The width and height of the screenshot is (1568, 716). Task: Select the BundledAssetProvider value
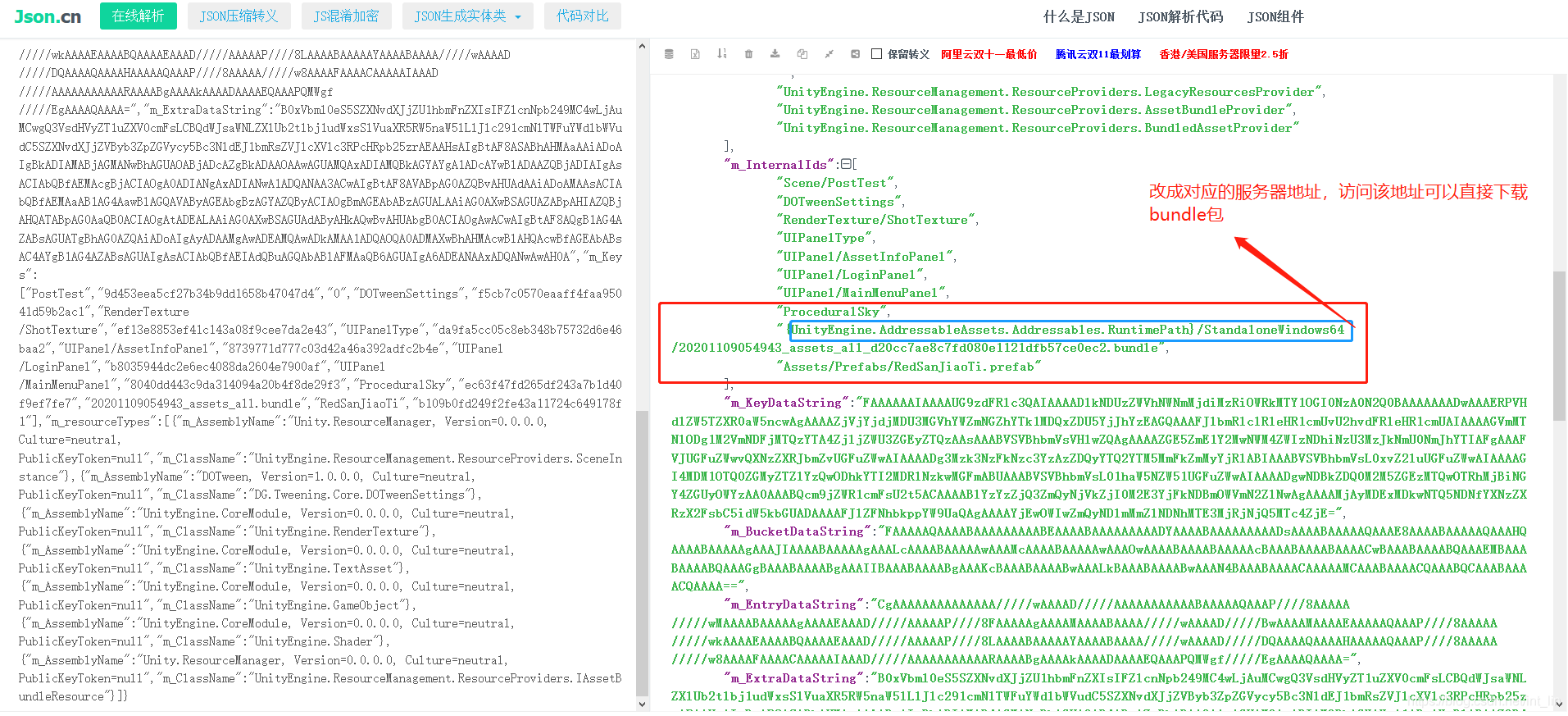point(1038,128)
